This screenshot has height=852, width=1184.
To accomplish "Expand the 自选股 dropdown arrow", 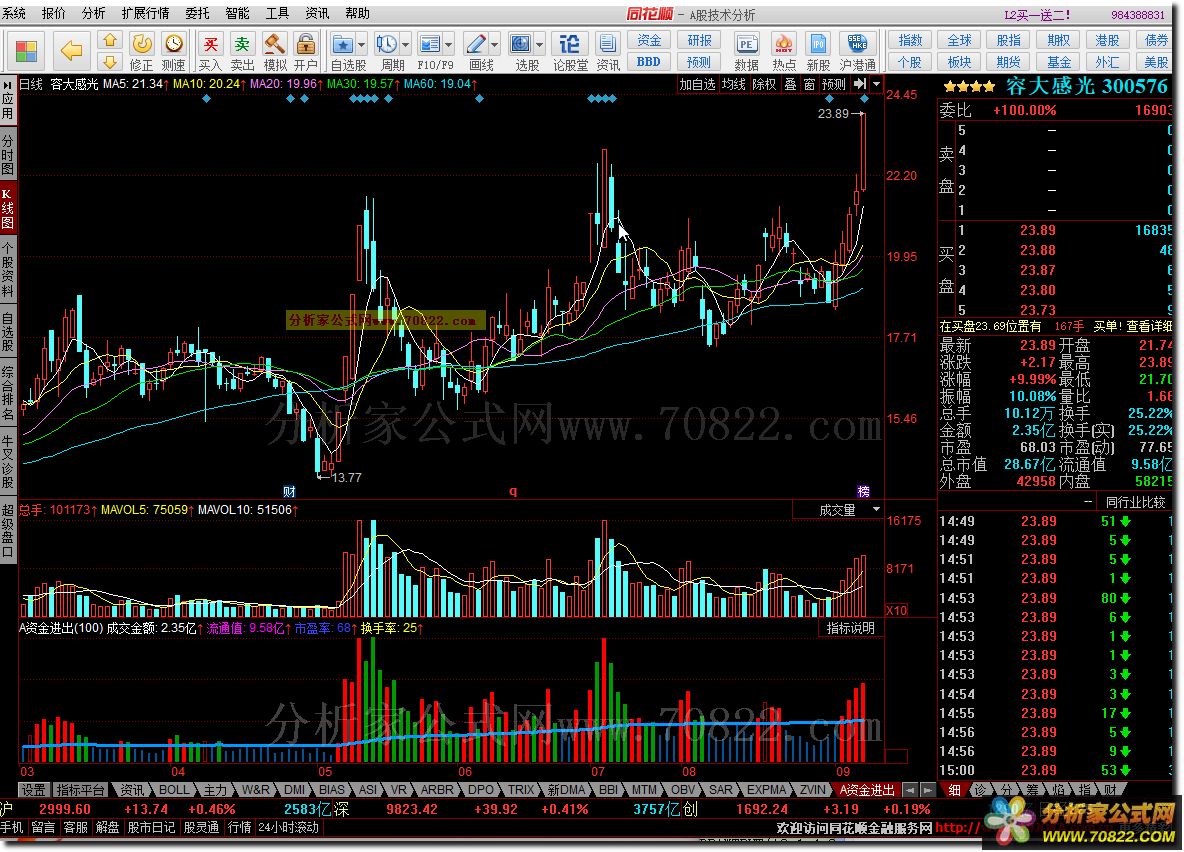I will 362,45.
